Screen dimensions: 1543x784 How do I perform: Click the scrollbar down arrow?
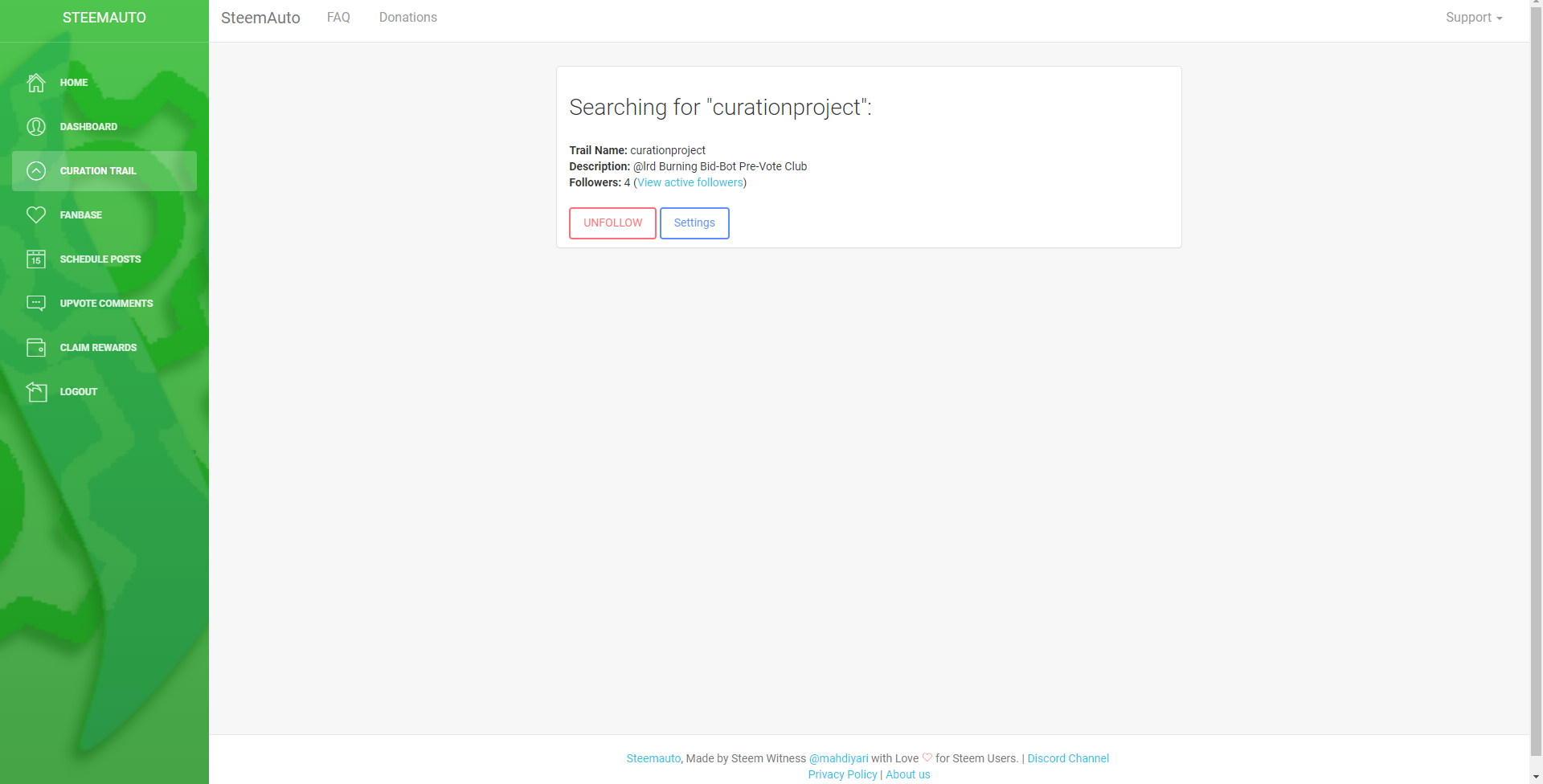coord(1537,778)
